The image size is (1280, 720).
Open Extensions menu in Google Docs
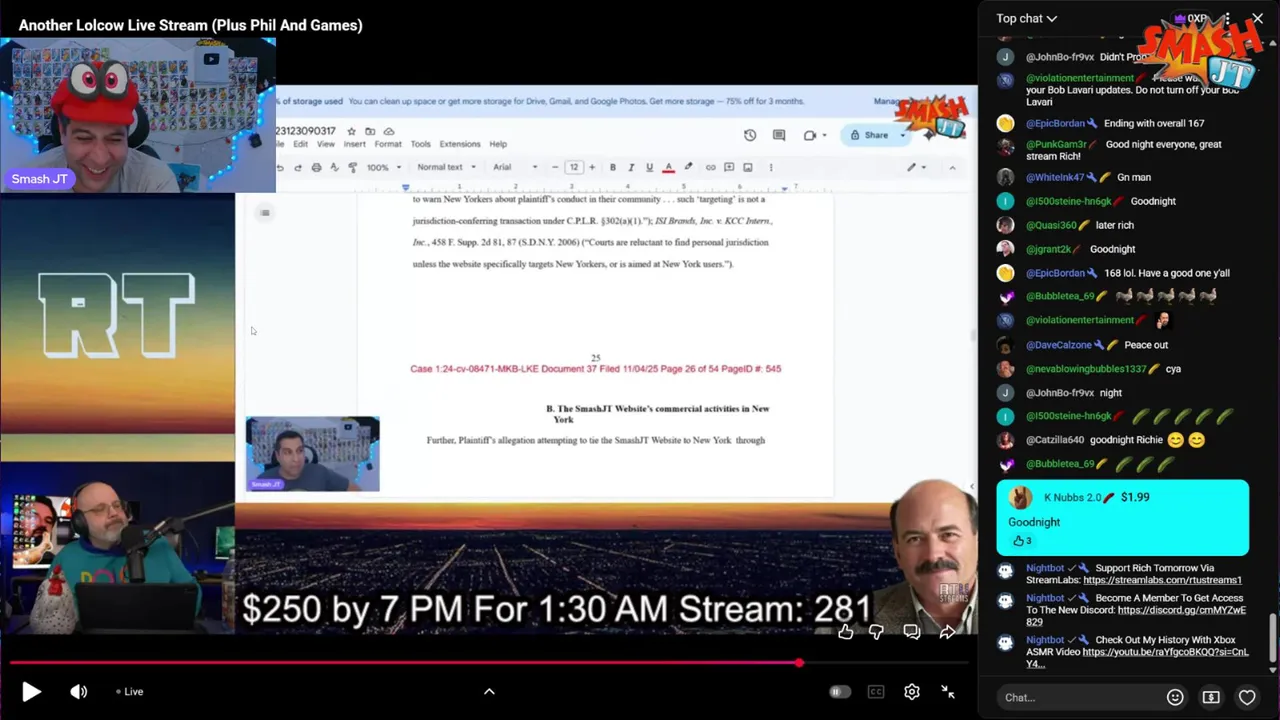460,144
